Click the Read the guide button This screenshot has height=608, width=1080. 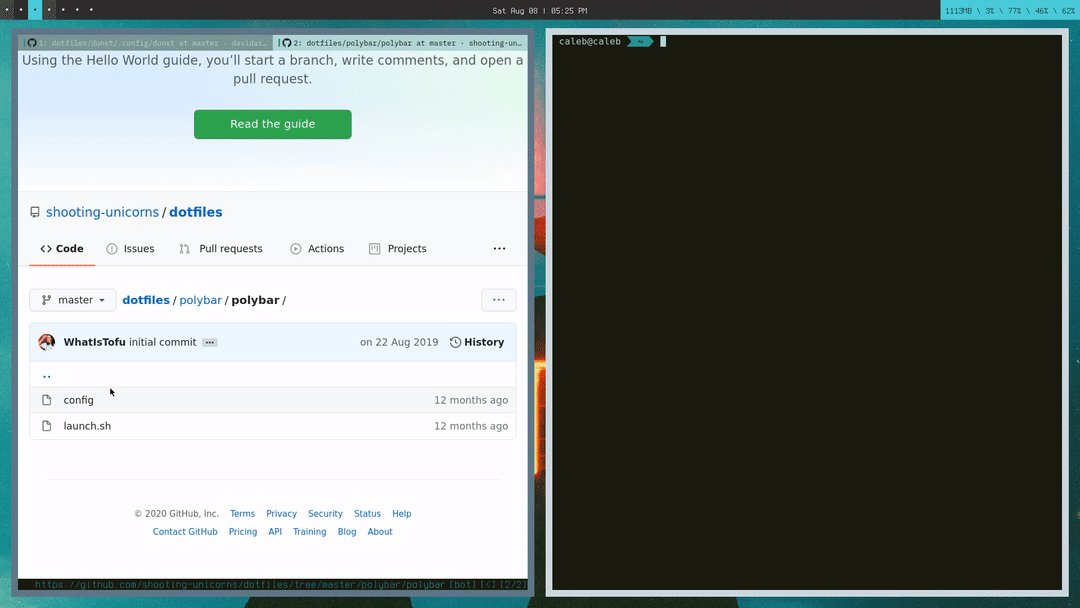(x=273, y=124)
